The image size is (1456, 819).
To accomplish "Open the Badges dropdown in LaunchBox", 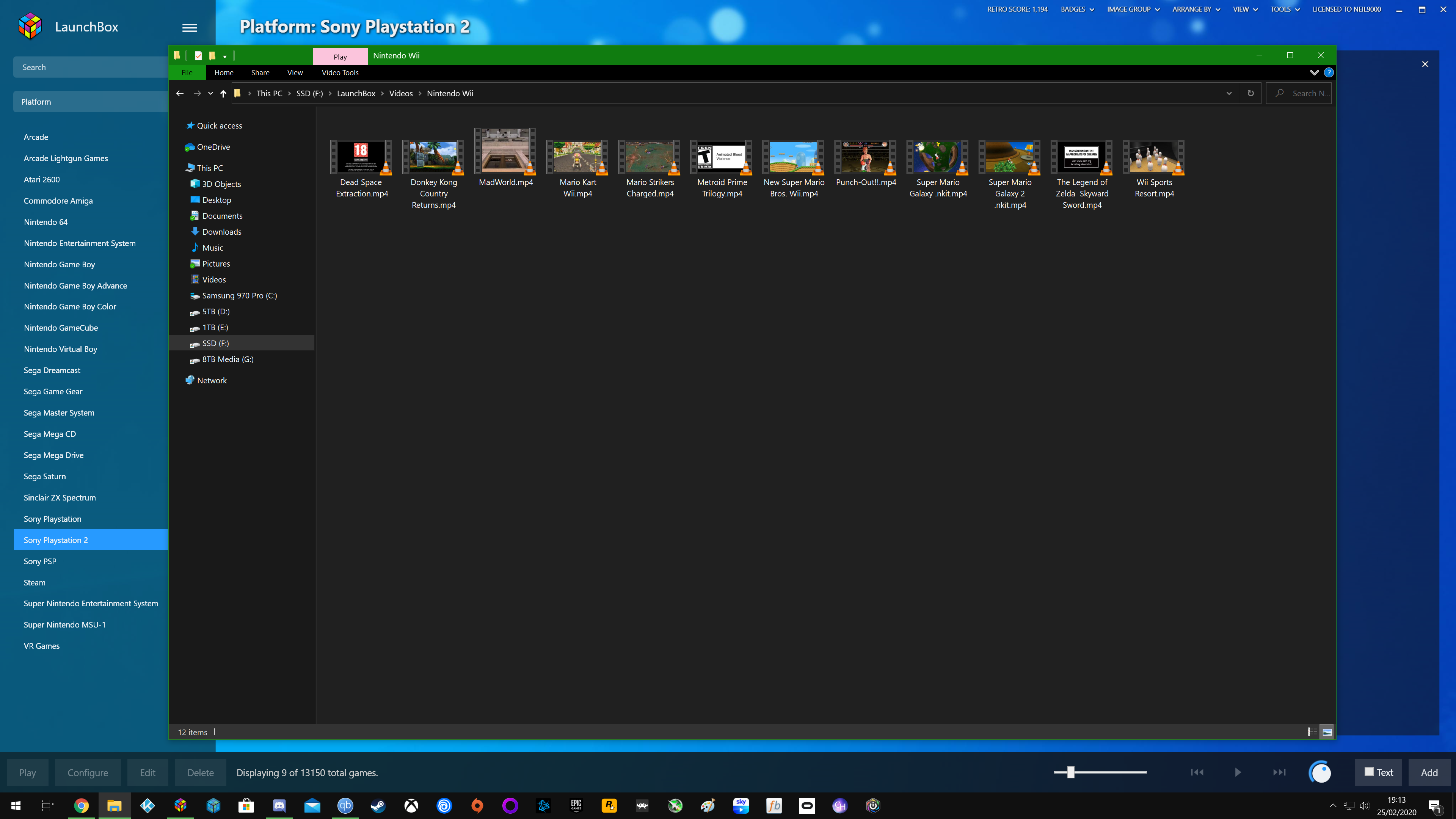I will point(1077,9).
